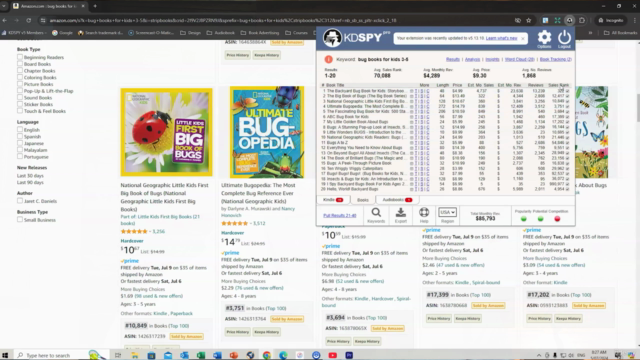Go back in browser history

click(x=5, y=20)
